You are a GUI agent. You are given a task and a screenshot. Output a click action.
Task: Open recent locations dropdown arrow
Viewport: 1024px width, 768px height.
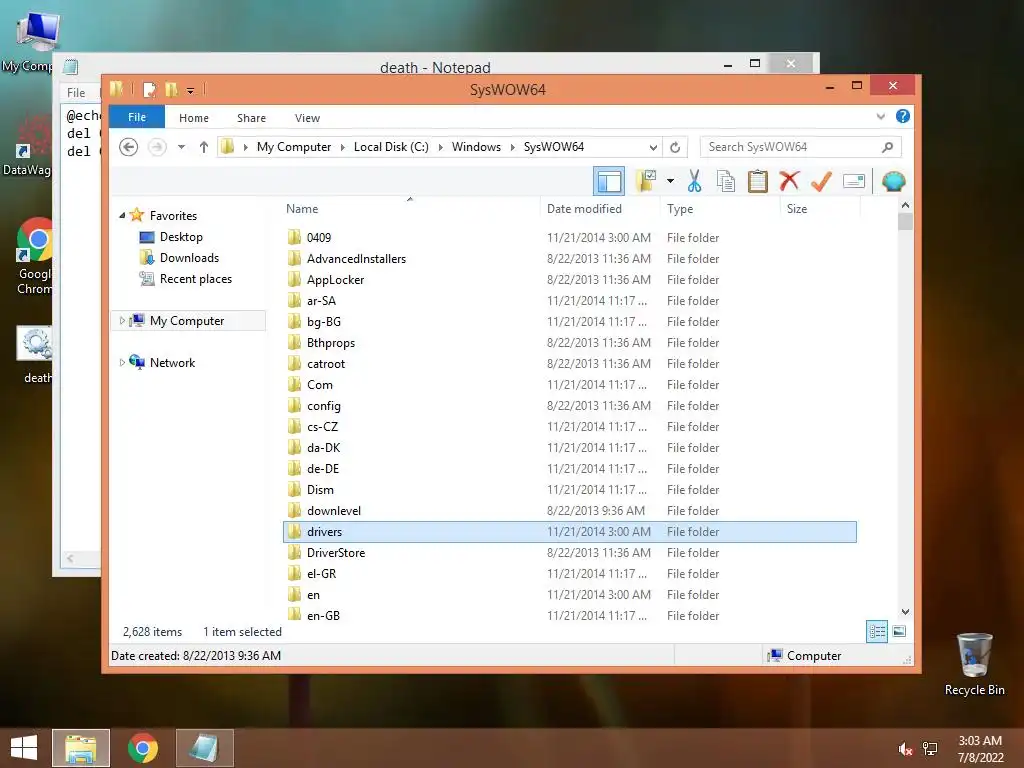(x=181, y=147)
